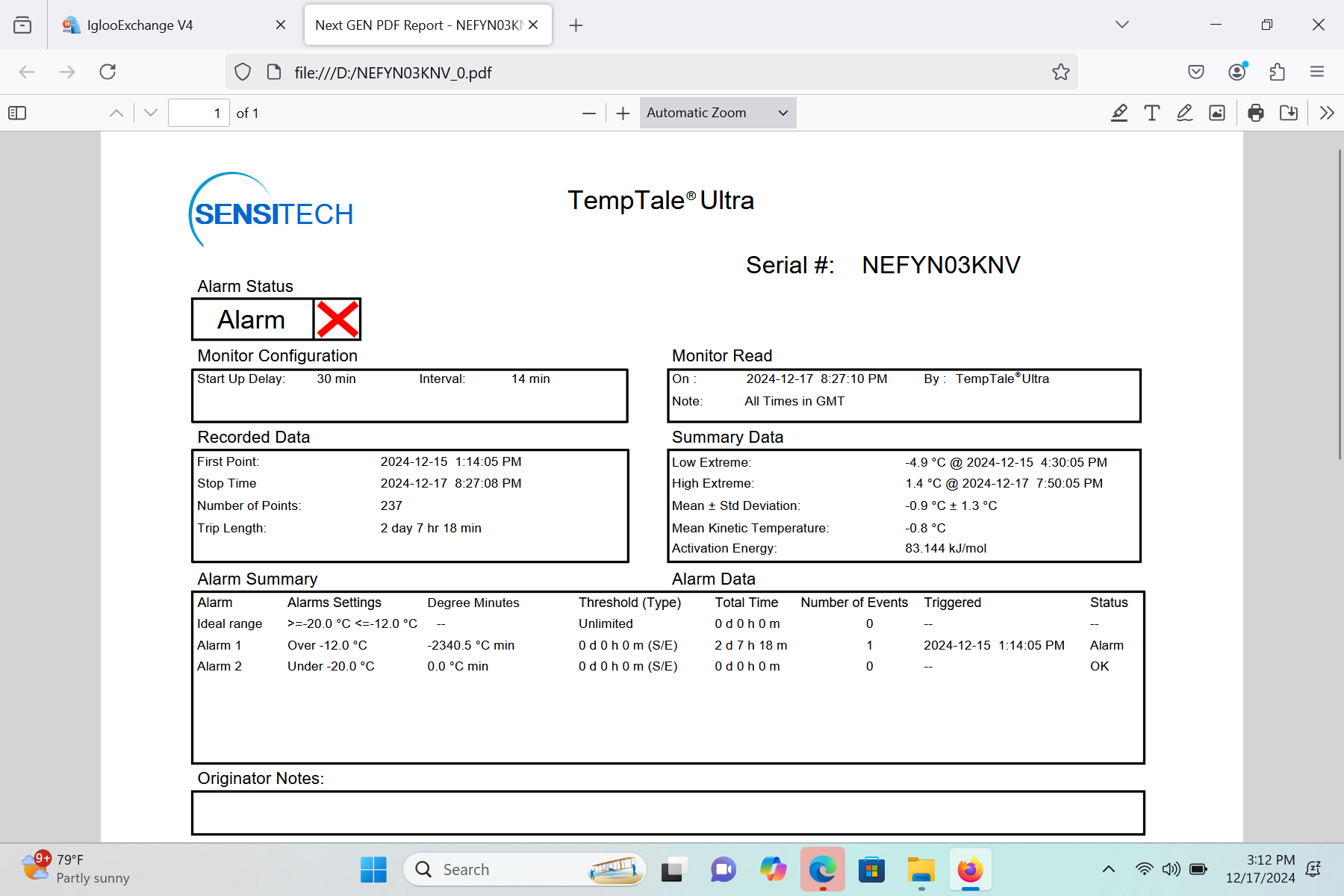Viewport: 1344px width, 896px height.
Task: Close the IglooExchange V4 tab
Action: pos(281,25)
